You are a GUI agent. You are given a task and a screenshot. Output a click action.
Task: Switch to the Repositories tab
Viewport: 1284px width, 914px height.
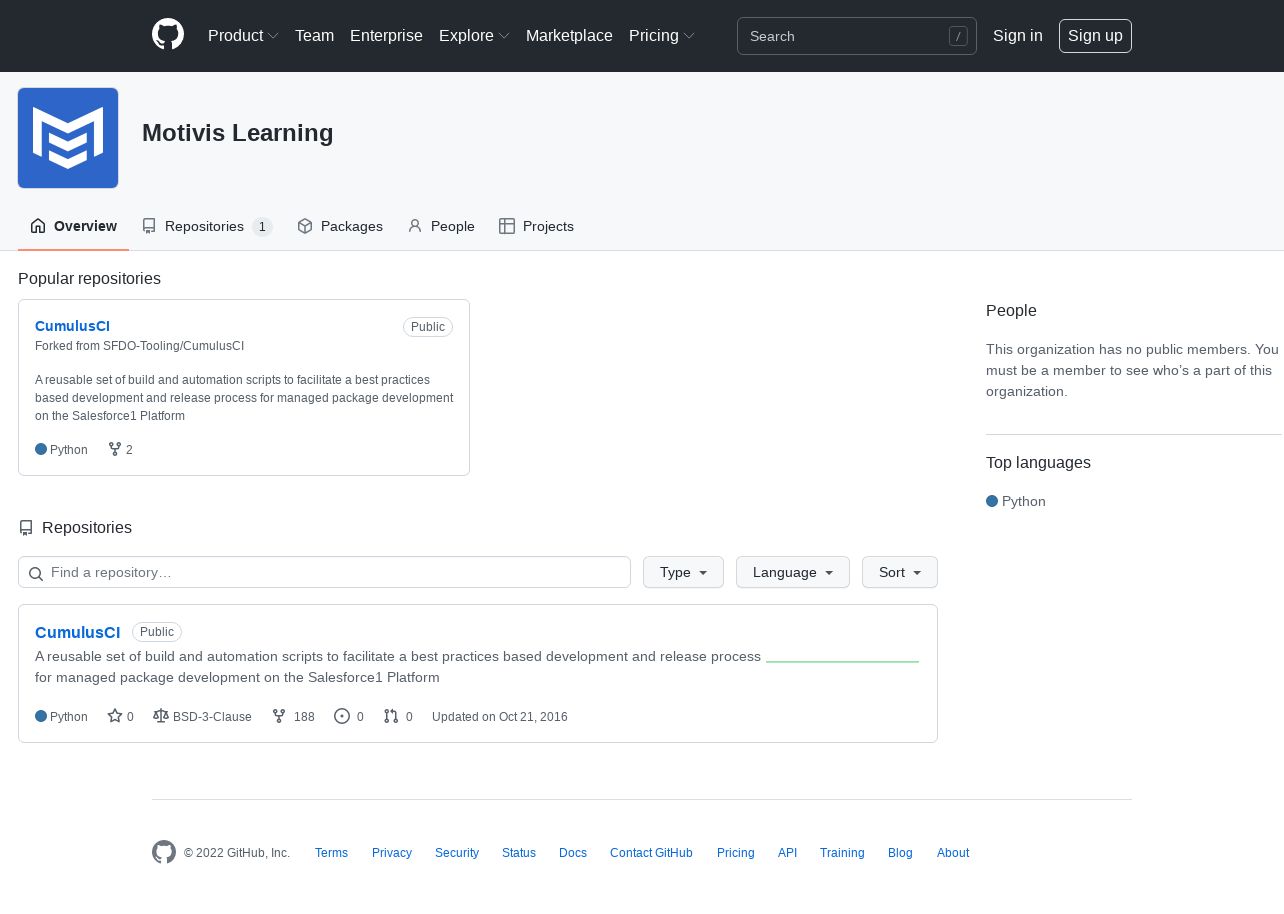(x=207, y=226)
